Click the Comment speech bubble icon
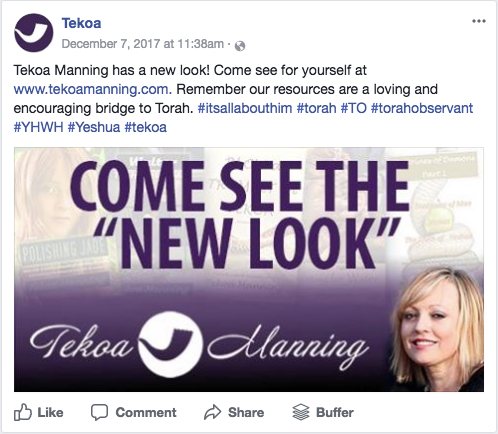The image size is (498, 434). [x=99, y=412]
